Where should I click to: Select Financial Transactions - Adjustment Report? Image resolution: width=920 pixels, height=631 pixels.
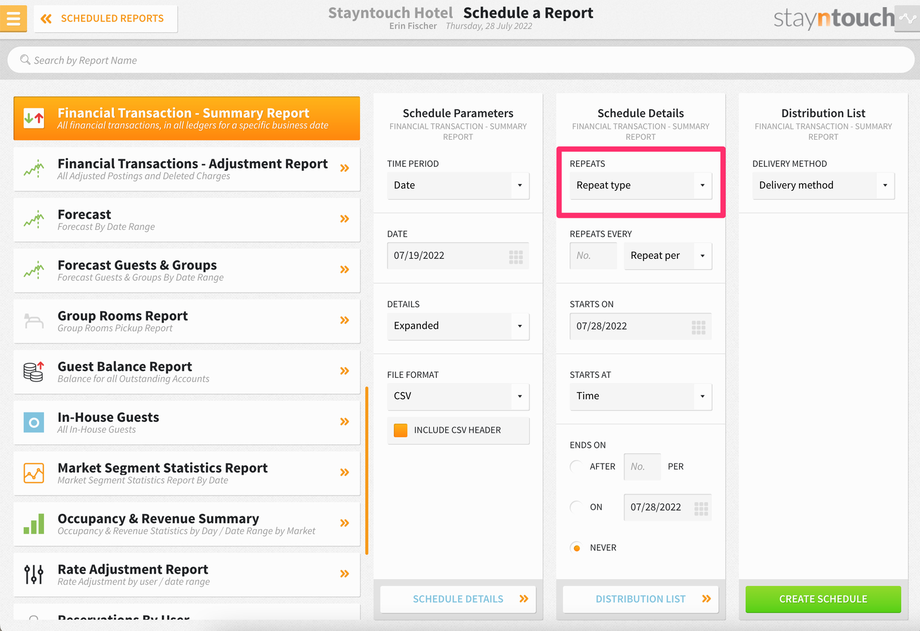point(187,169)
